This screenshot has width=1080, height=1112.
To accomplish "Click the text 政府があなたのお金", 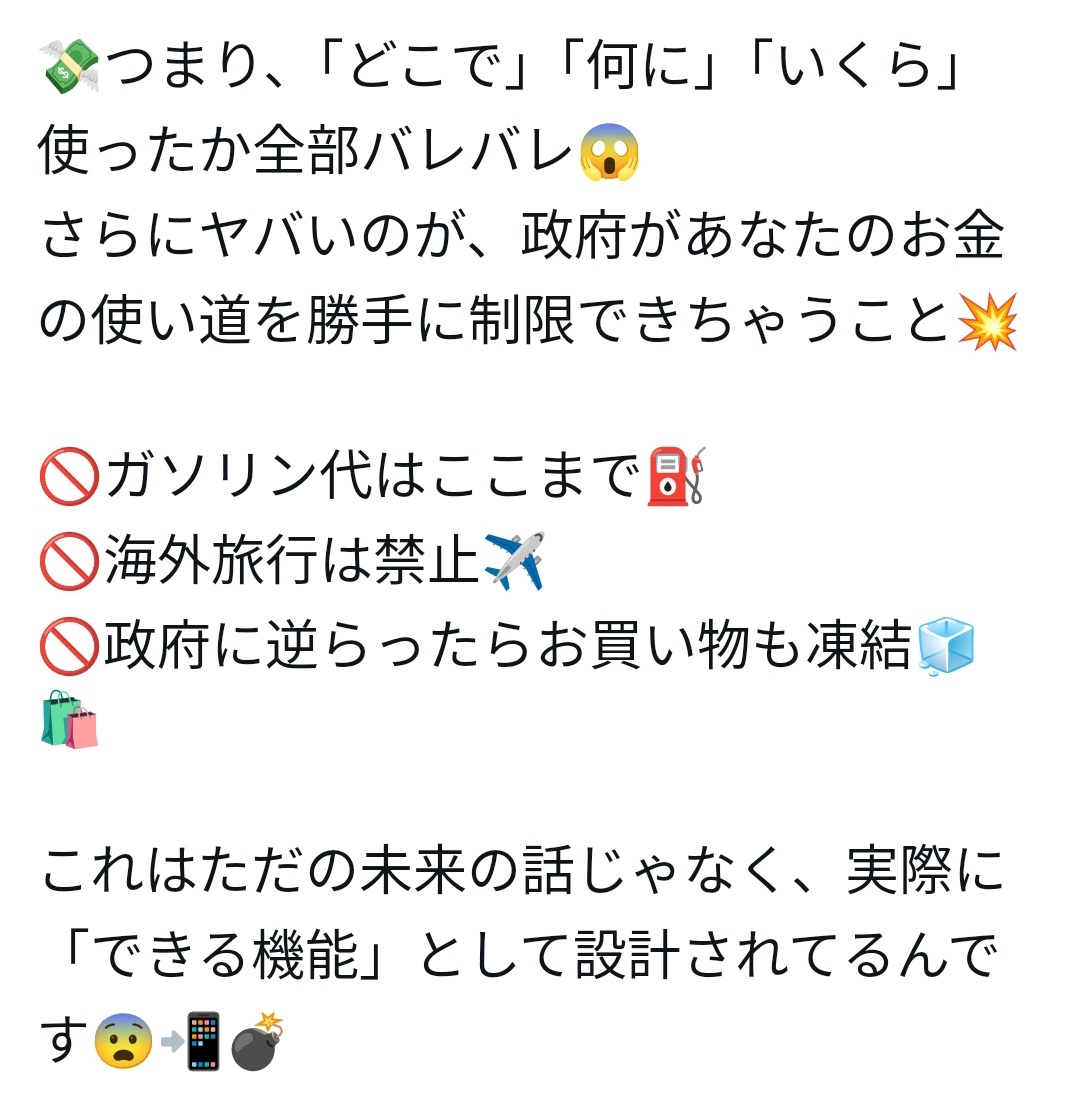I will coord(762,235).
